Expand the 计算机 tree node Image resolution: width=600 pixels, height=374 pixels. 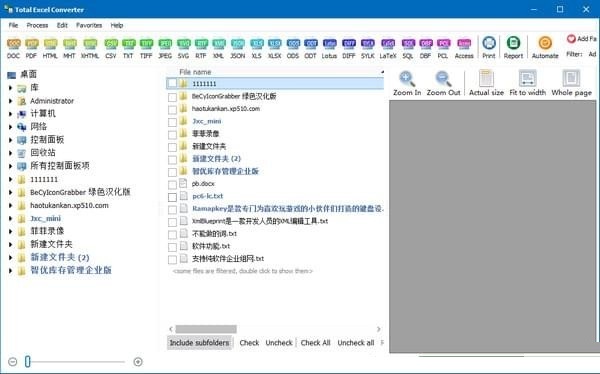pos(10,114)
